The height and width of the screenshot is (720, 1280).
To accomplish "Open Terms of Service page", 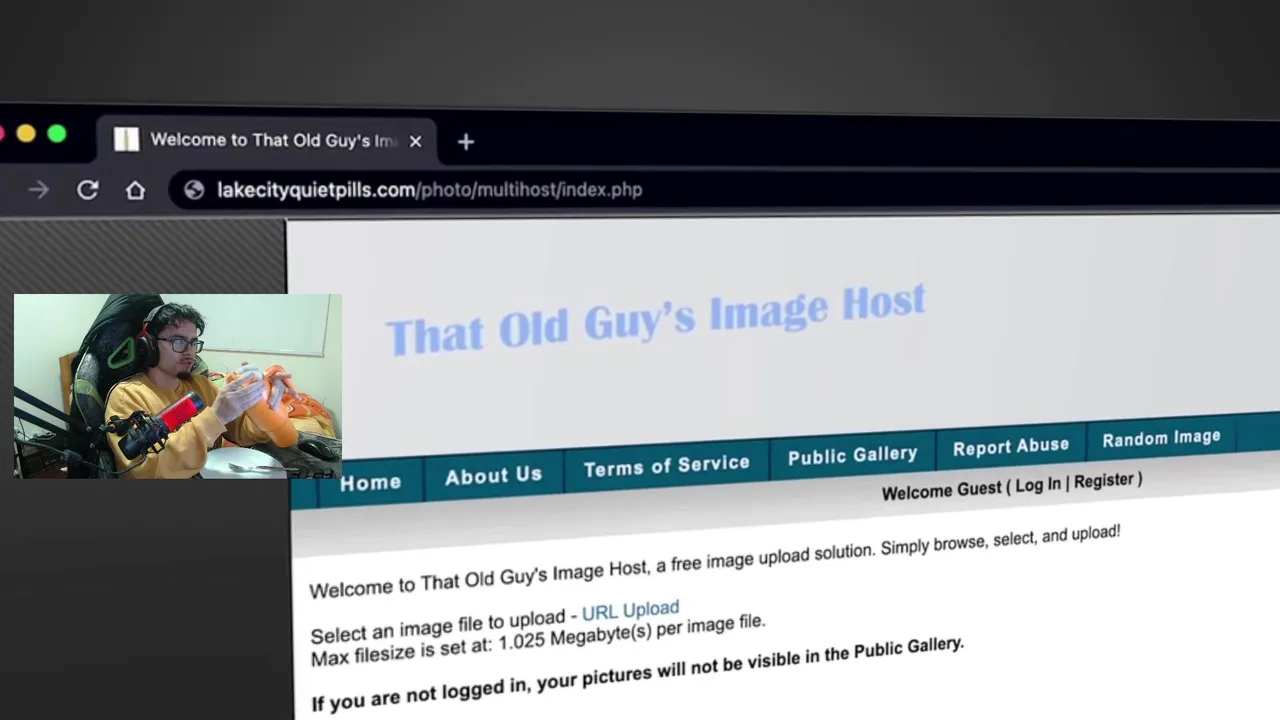I will coord(666,466).
